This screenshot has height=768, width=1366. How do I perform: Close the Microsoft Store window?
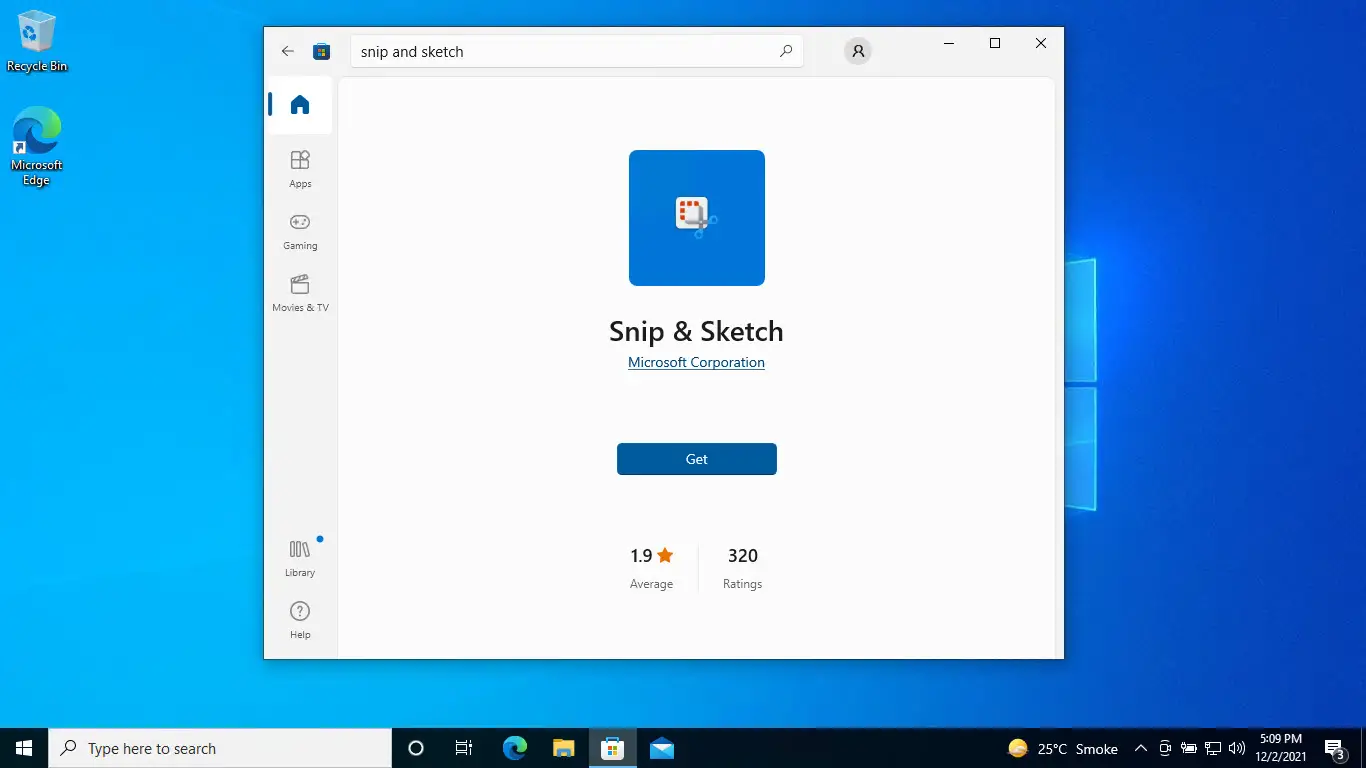click(x=1041, y=43)
